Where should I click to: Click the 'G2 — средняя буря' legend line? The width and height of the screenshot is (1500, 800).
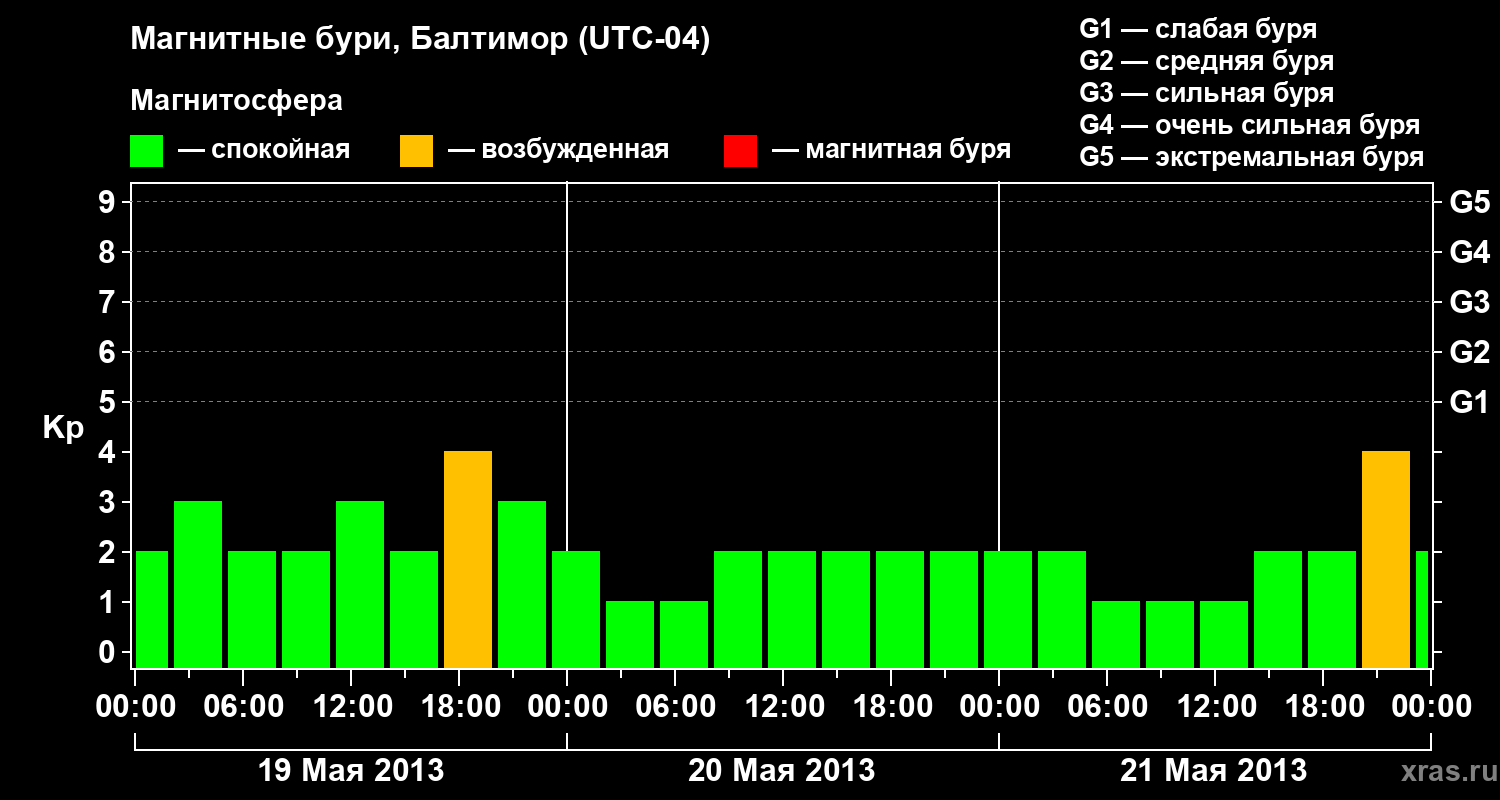pyautogui.click(x=1207, y=61)
